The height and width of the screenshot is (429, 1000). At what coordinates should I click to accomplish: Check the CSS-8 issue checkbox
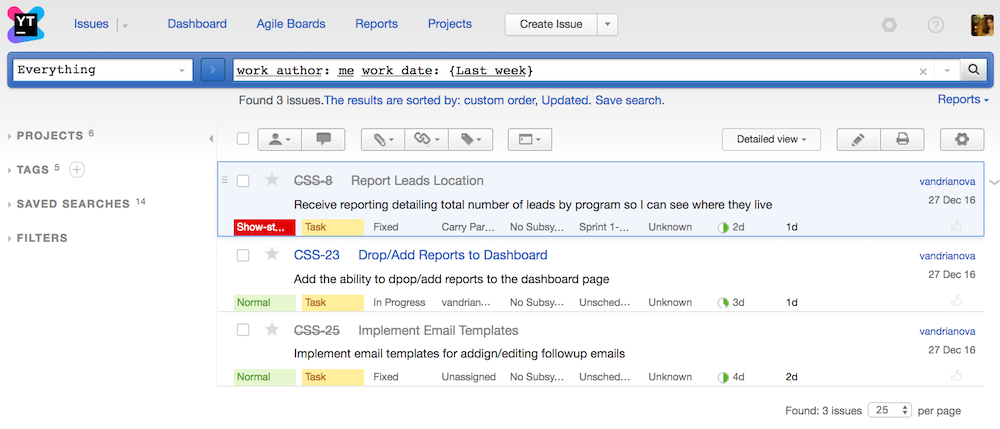[x=243, y=181]
